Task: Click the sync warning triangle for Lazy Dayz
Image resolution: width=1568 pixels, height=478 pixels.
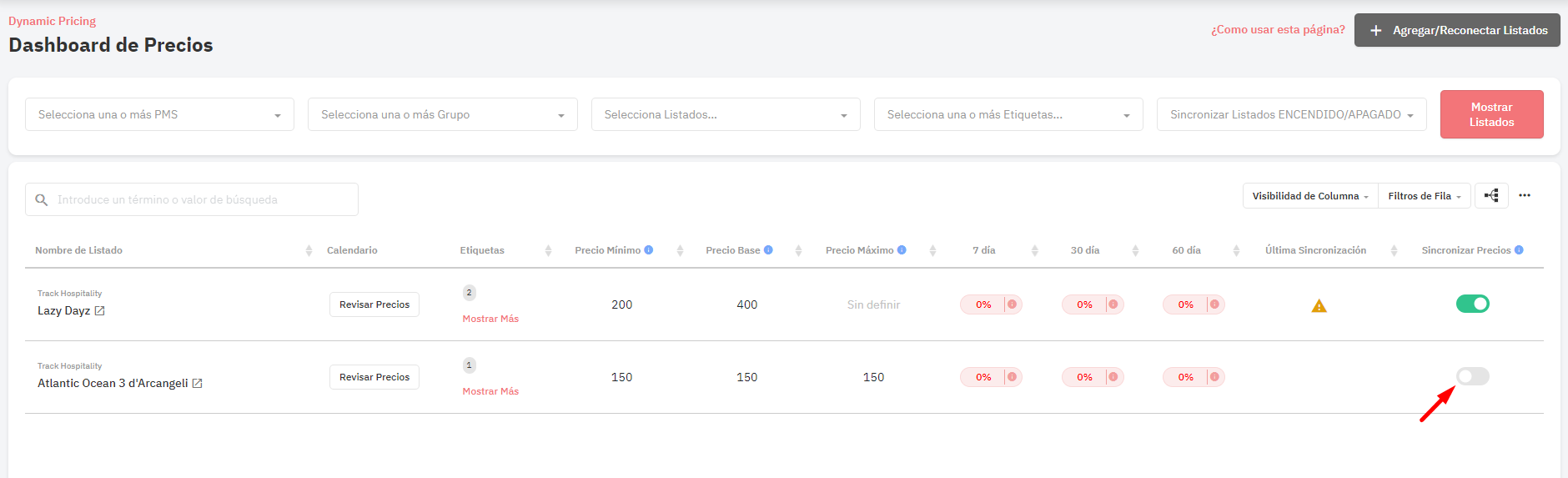Action: [x=1319, y=306]
